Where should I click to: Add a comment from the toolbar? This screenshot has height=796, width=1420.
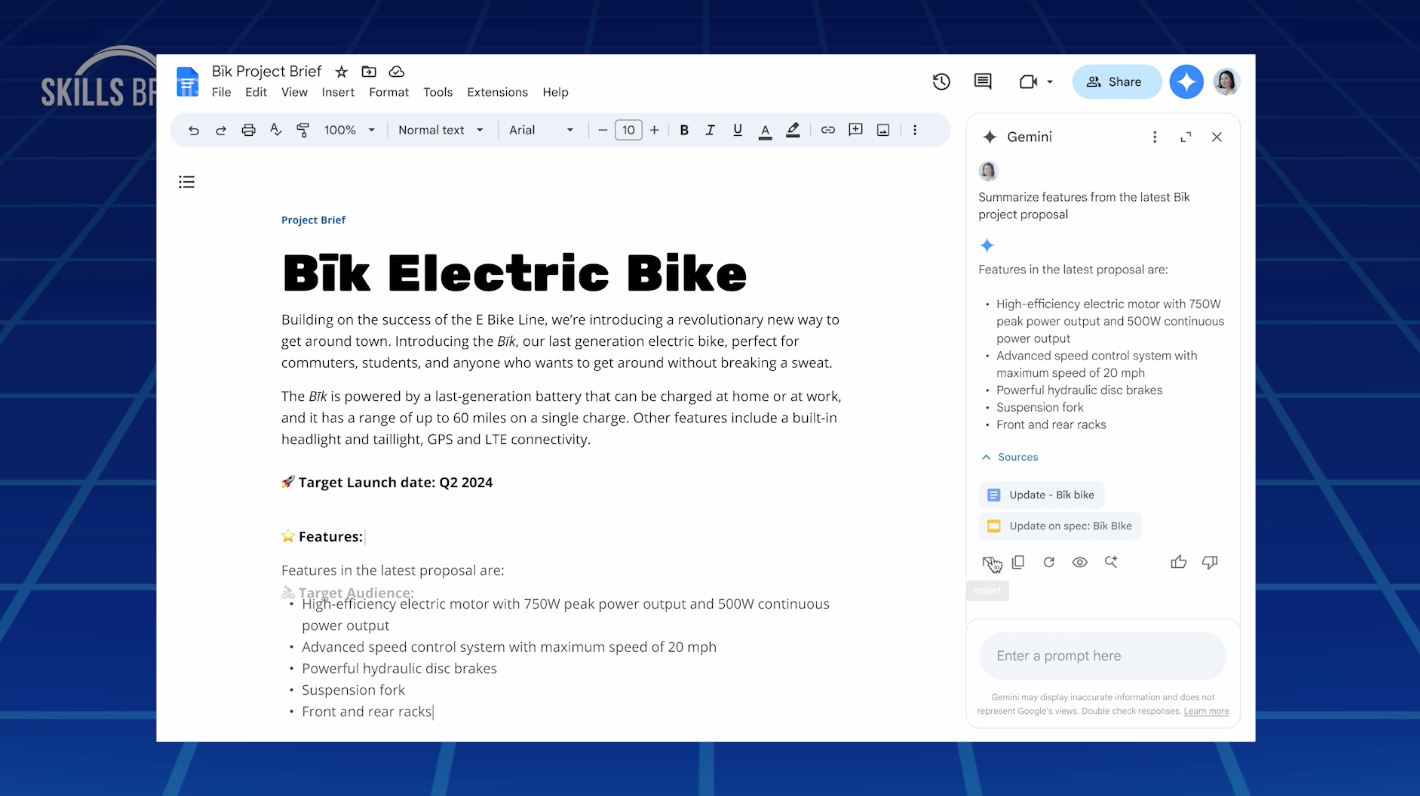856,130
